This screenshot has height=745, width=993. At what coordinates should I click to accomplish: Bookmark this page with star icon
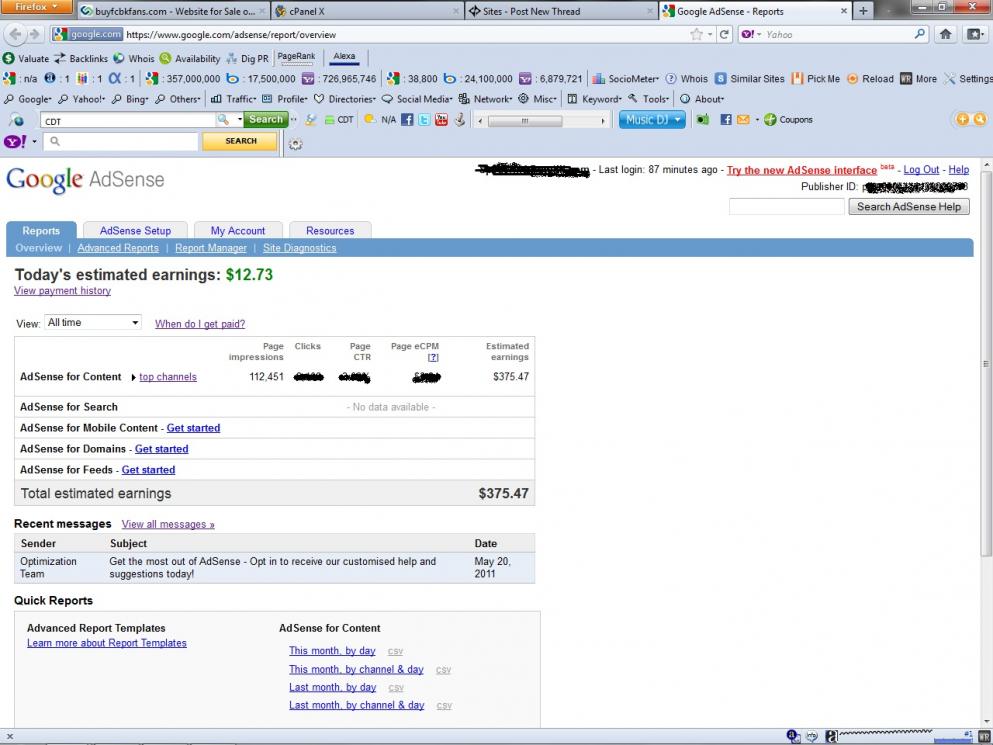pos(696,34)
